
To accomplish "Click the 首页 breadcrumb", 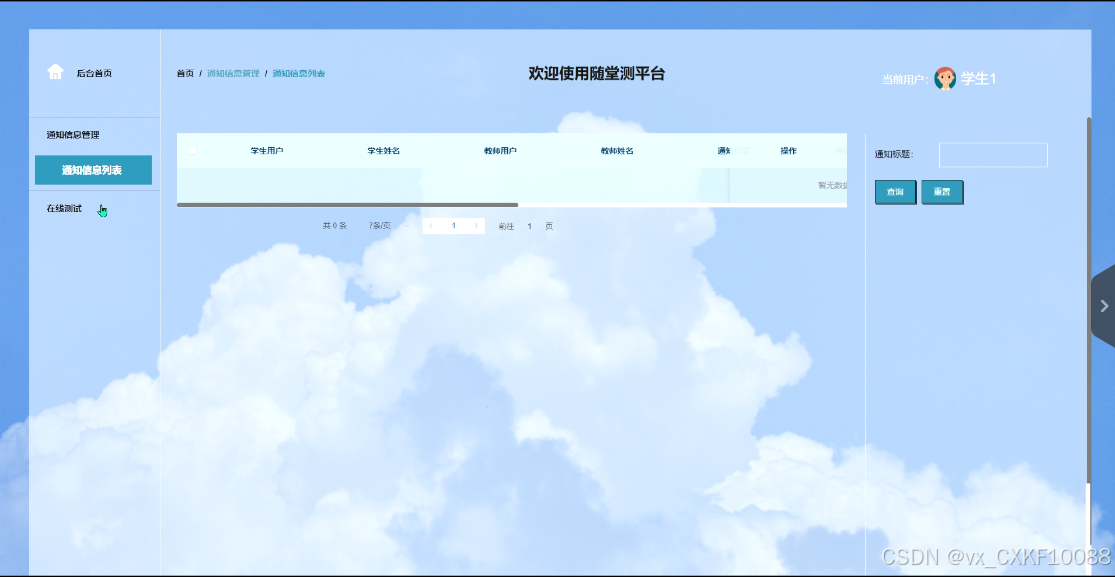I will click(x=185, y=73).
